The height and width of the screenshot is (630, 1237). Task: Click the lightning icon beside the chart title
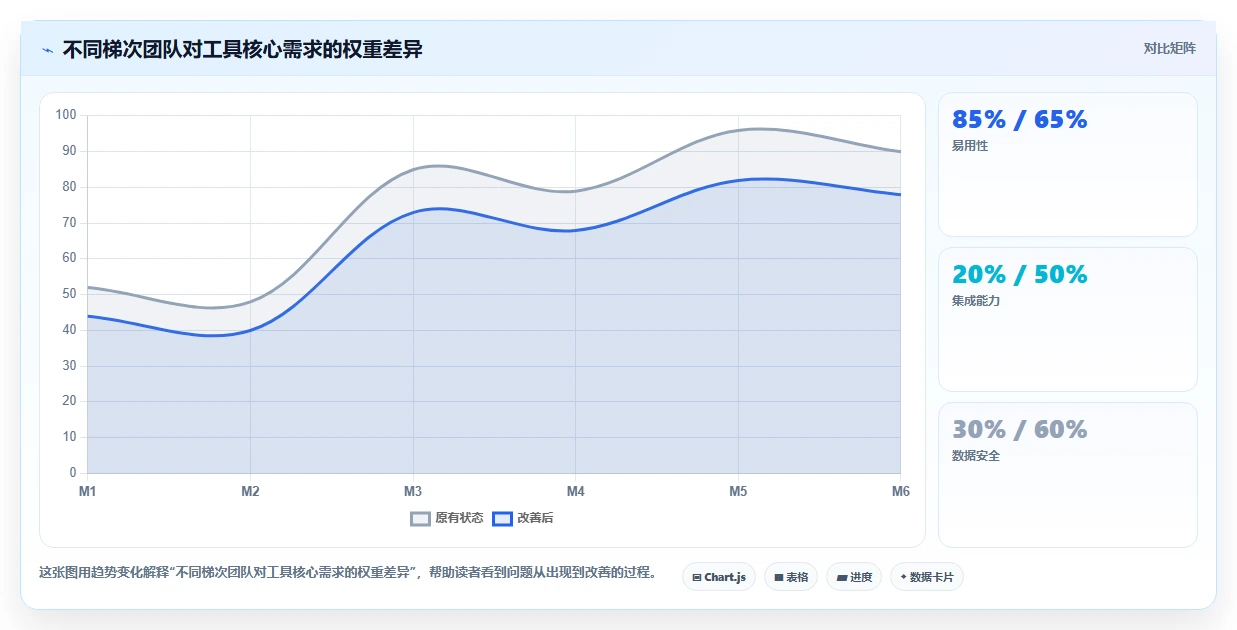pos(47,50)
